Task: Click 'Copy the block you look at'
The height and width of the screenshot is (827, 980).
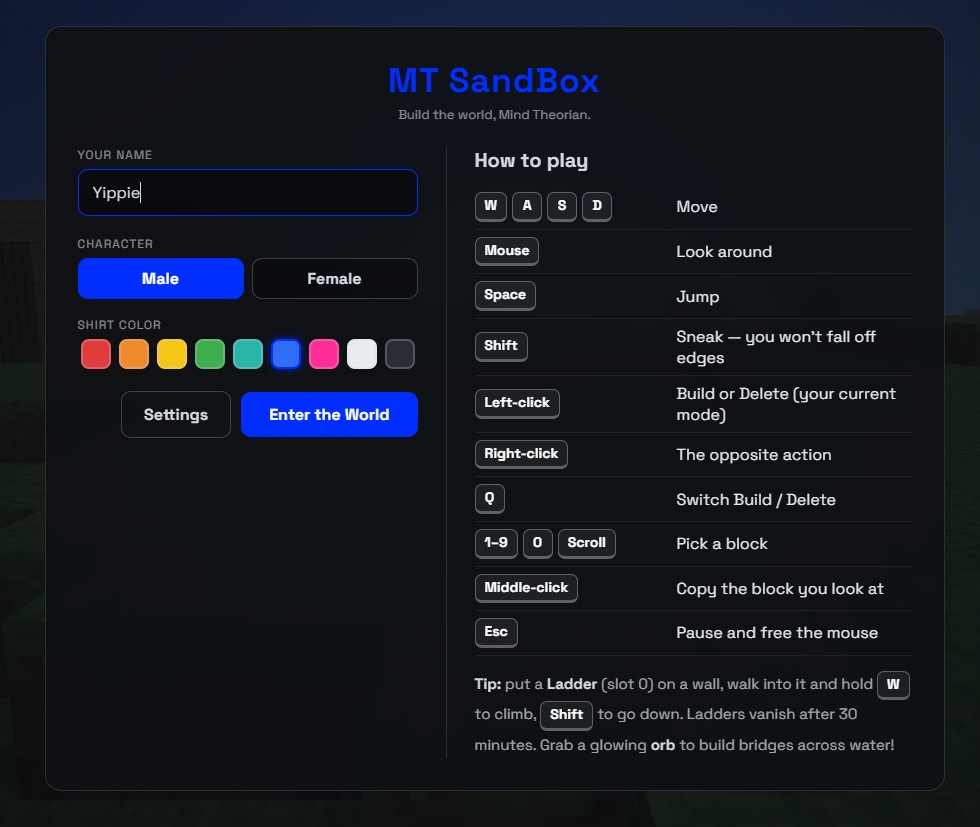Action: (x=780, y=589)
